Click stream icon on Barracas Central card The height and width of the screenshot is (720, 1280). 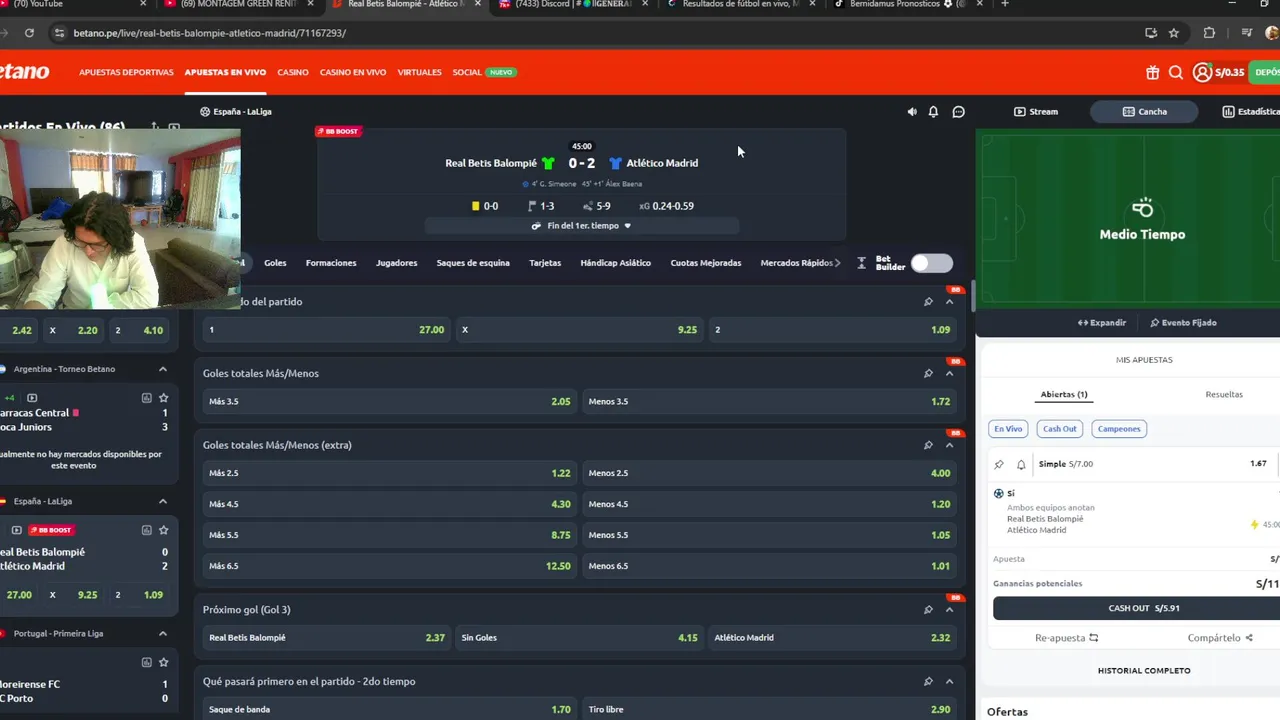pyautogui.click(x=31, y=398)
